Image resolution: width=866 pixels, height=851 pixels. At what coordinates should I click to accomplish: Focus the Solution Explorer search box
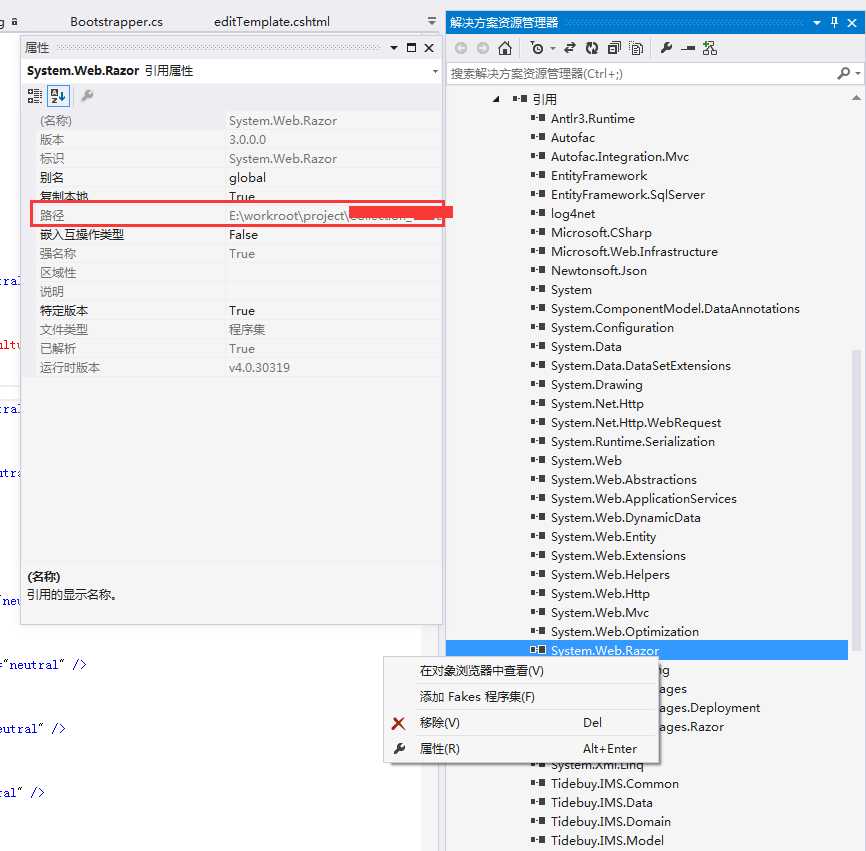[641, 73]
